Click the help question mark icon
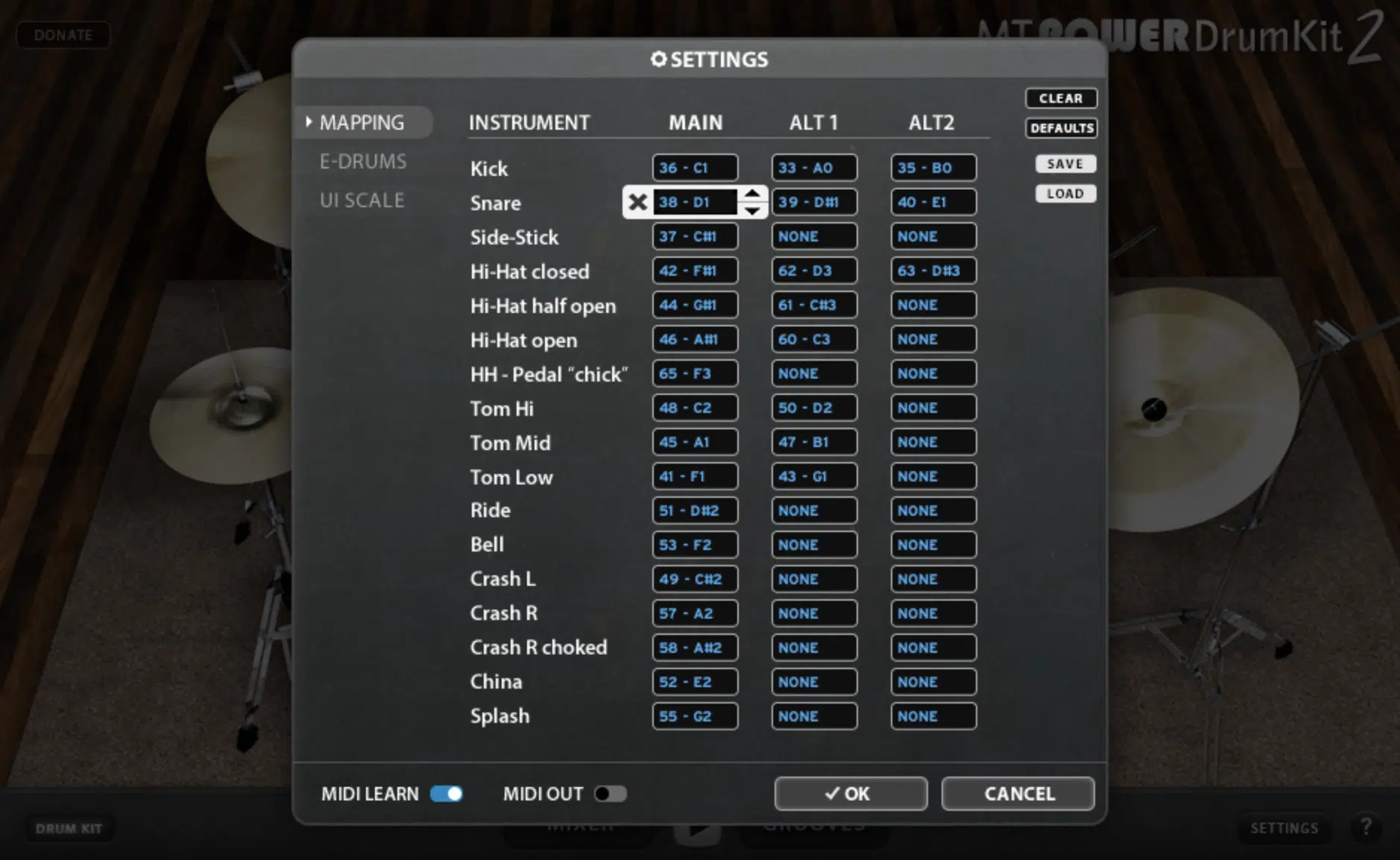This screenshot has width=1400, height=860. (1366, 827)
